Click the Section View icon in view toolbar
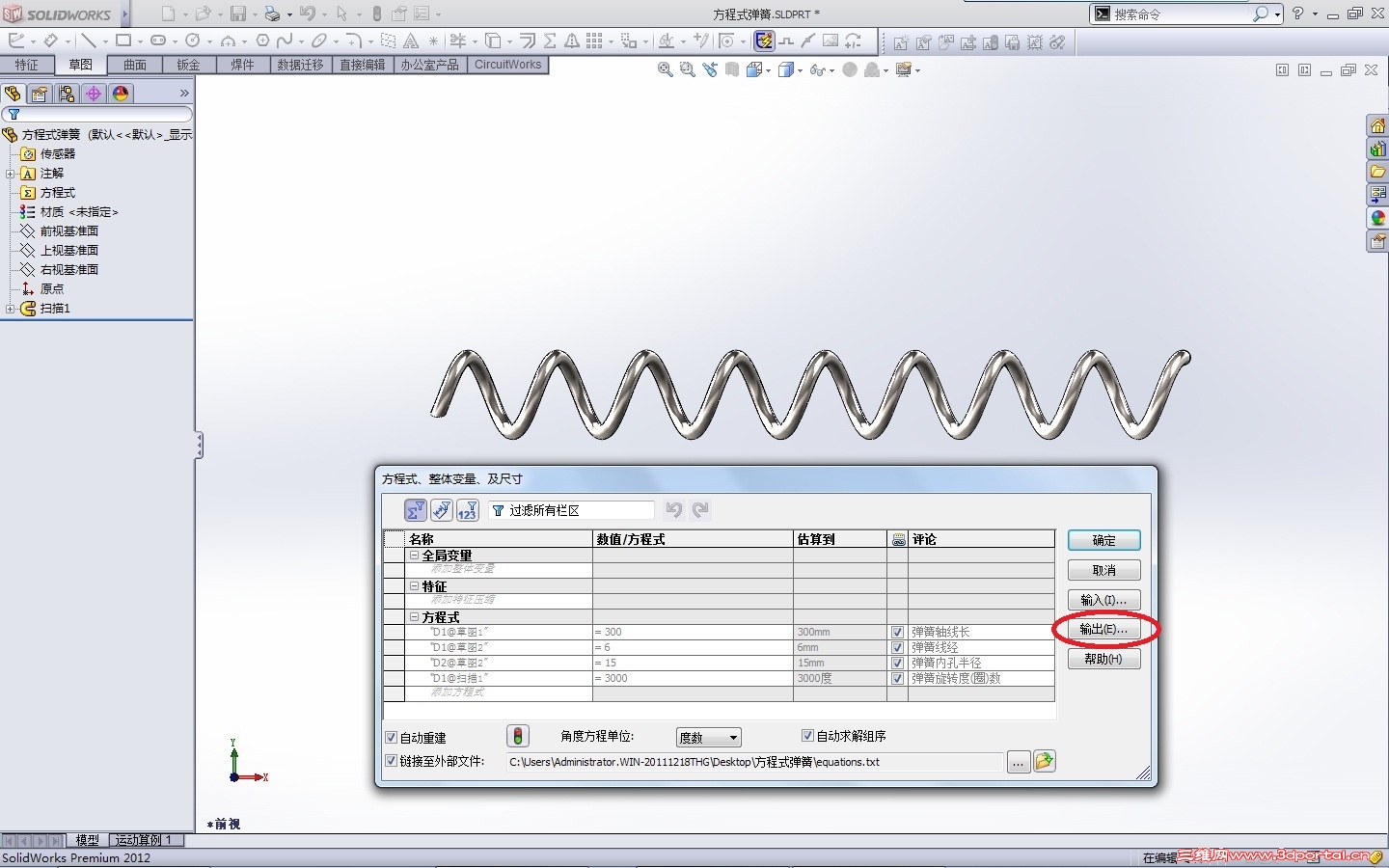This screenshot has height=868, width=1389. click(x=732, y=69)
